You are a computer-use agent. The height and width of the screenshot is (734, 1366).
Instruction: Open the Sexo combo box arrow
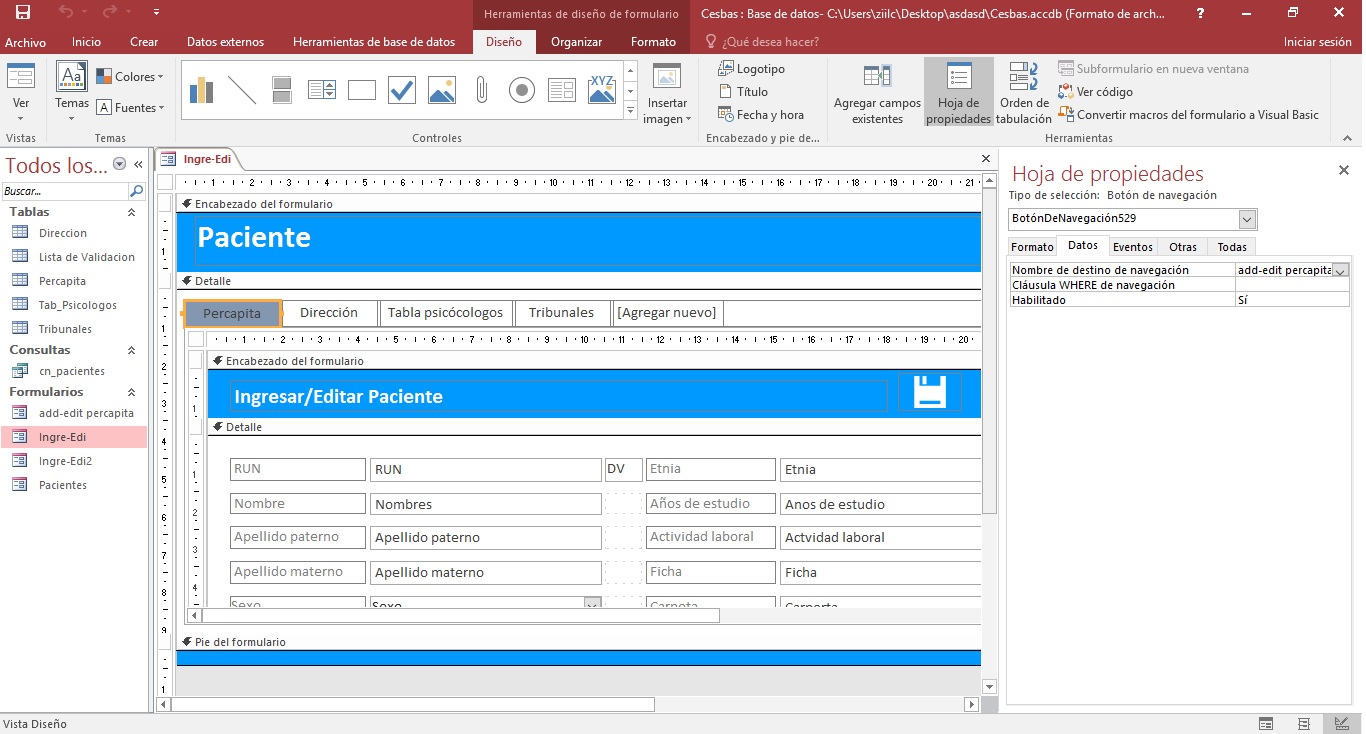point(592,603)
